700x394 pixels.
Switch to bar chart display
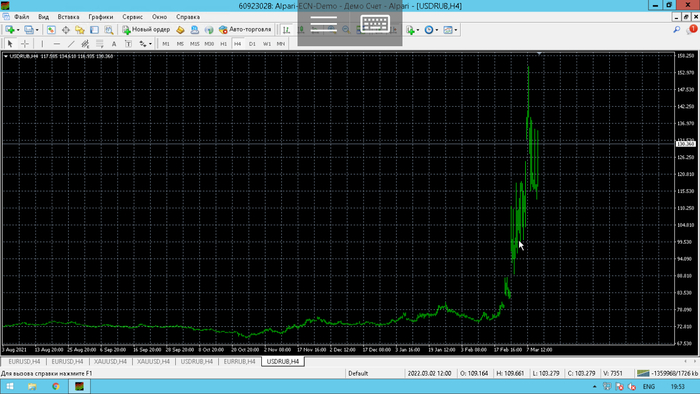pos(286,30)
